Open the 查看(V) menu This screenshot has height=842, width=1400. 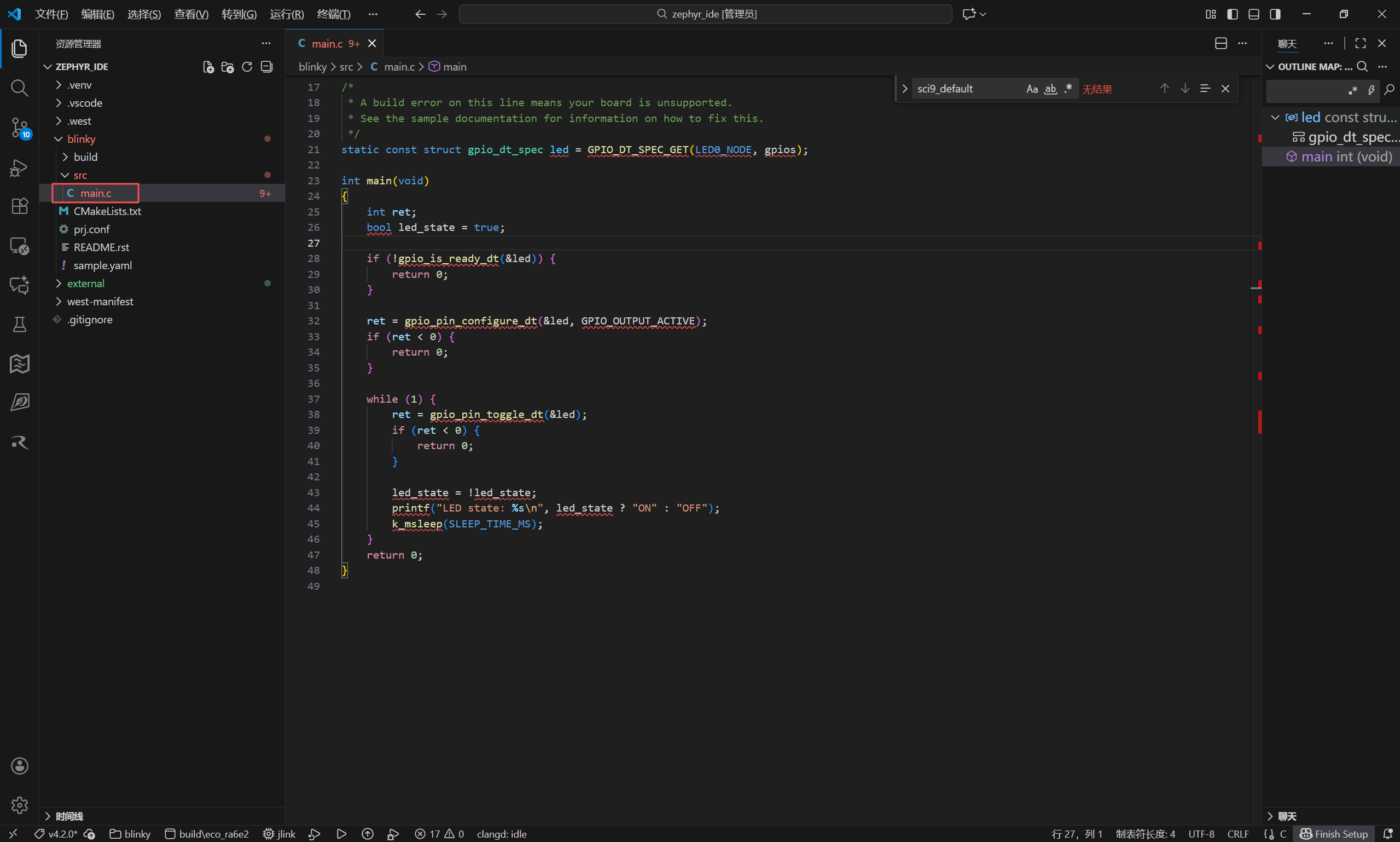click(x=191, y=14)
